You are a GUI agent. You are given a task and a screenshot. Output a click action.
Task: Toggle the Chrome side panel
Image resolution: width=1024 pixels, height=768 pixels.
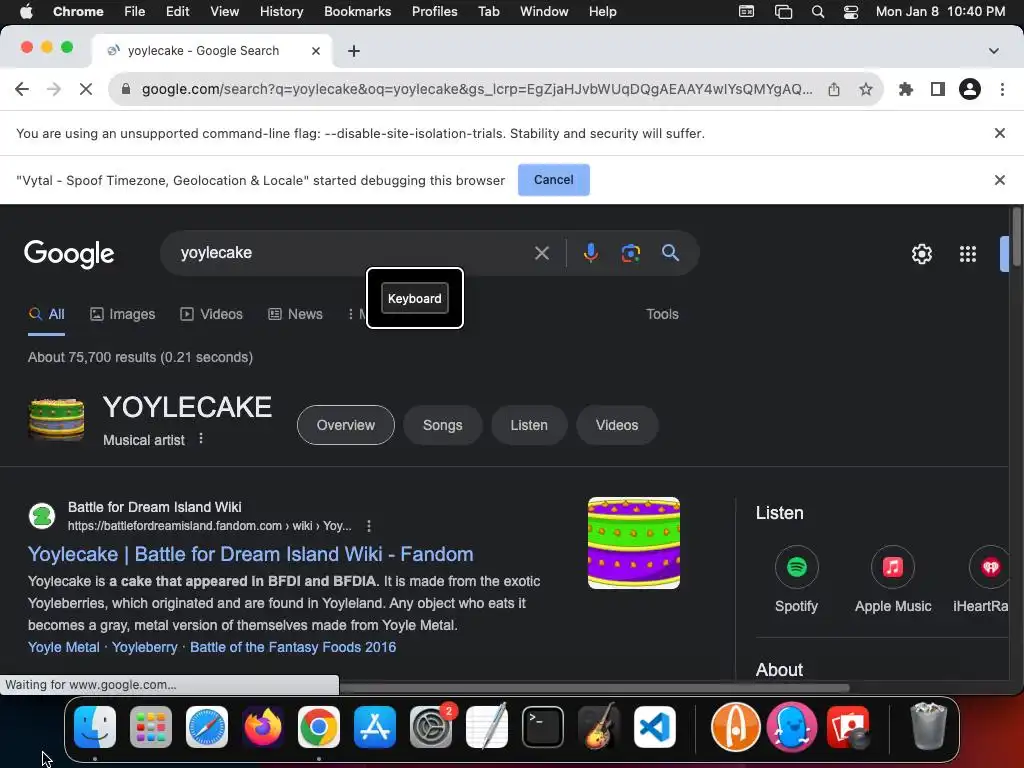[938, 89]
